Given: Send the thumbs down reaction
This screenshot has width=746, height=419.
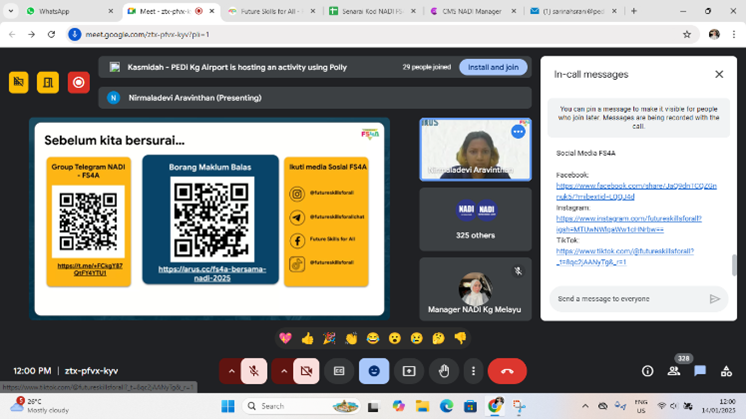Looking at the screenshot, I should click(460, 338).
